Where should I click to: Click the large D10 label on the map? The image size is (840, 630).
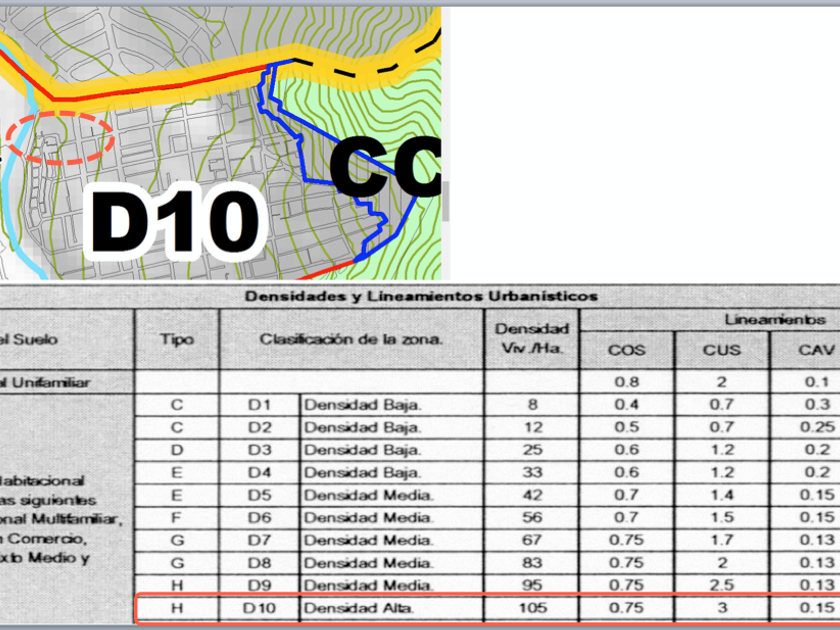pos(177,221)
